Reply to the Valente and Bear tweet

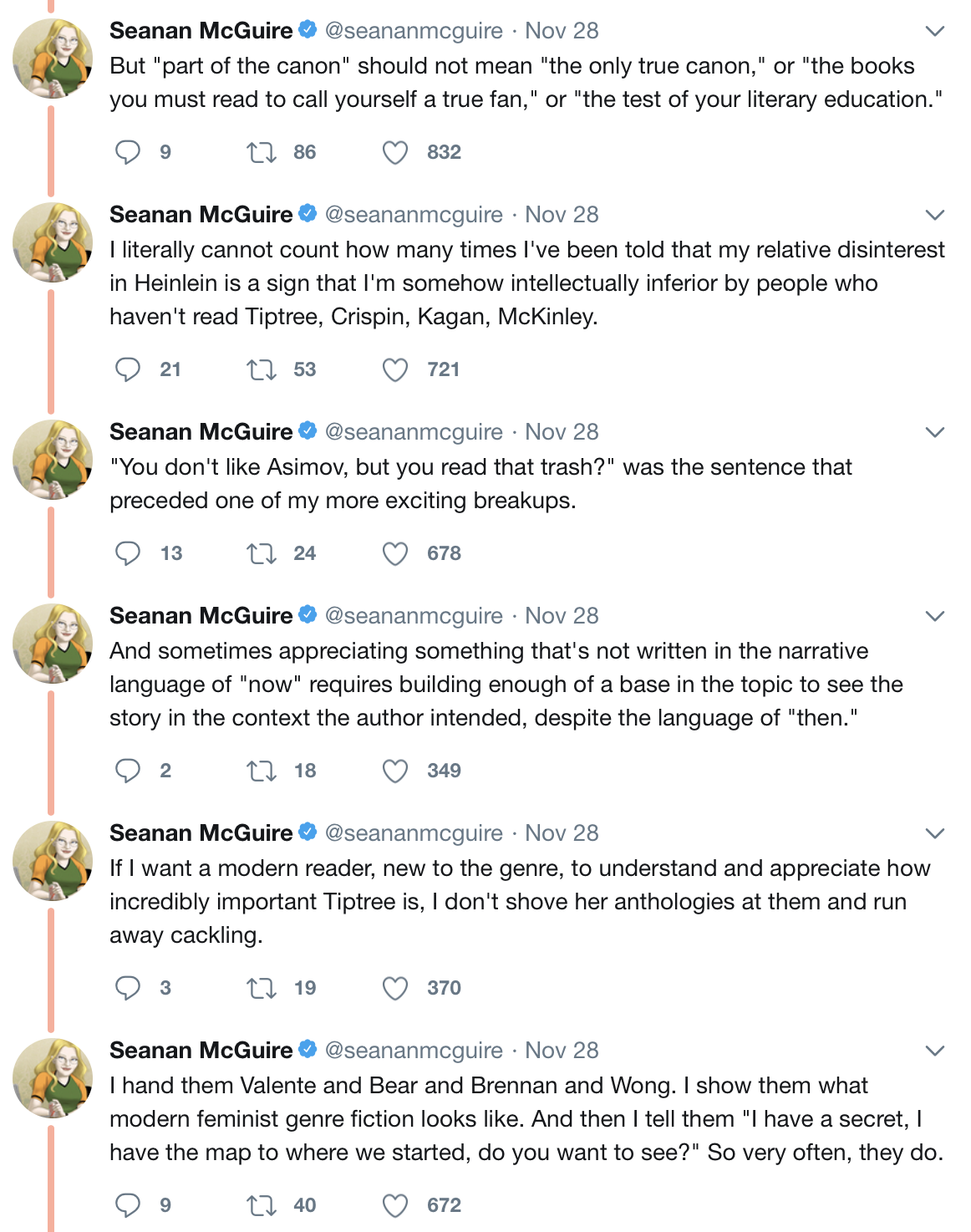[x=128, y=1205]
